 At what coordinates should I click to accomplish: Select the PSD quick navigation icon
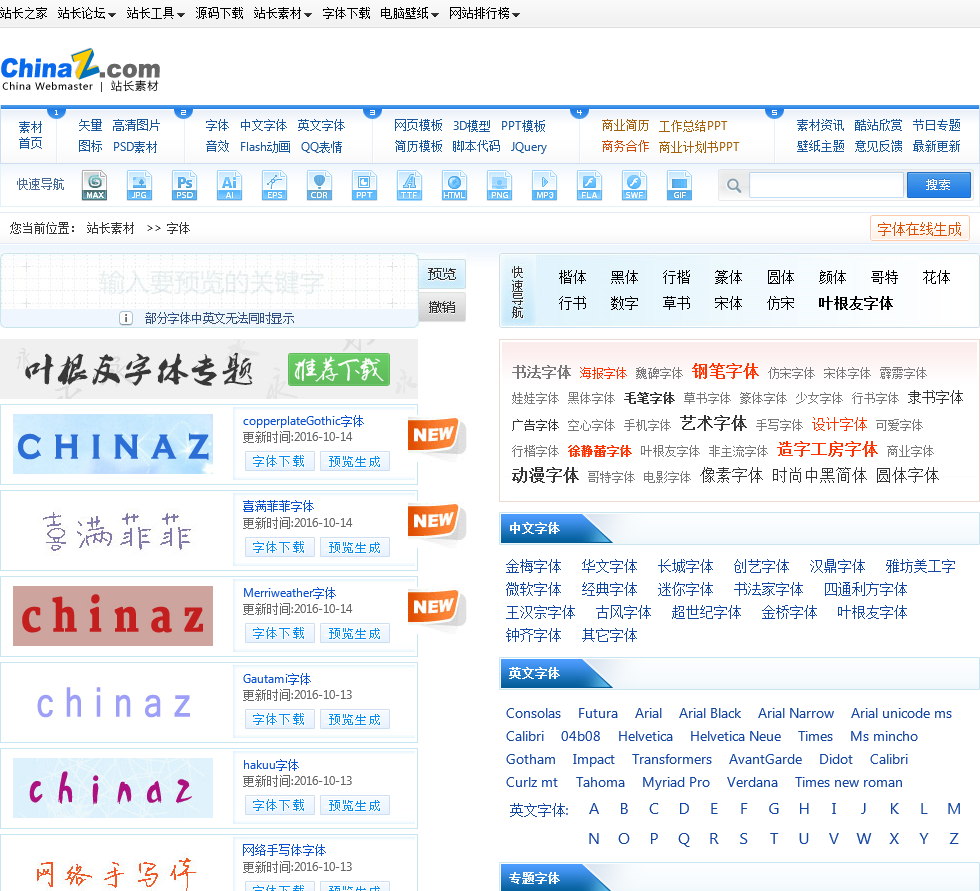click(184, 185)
